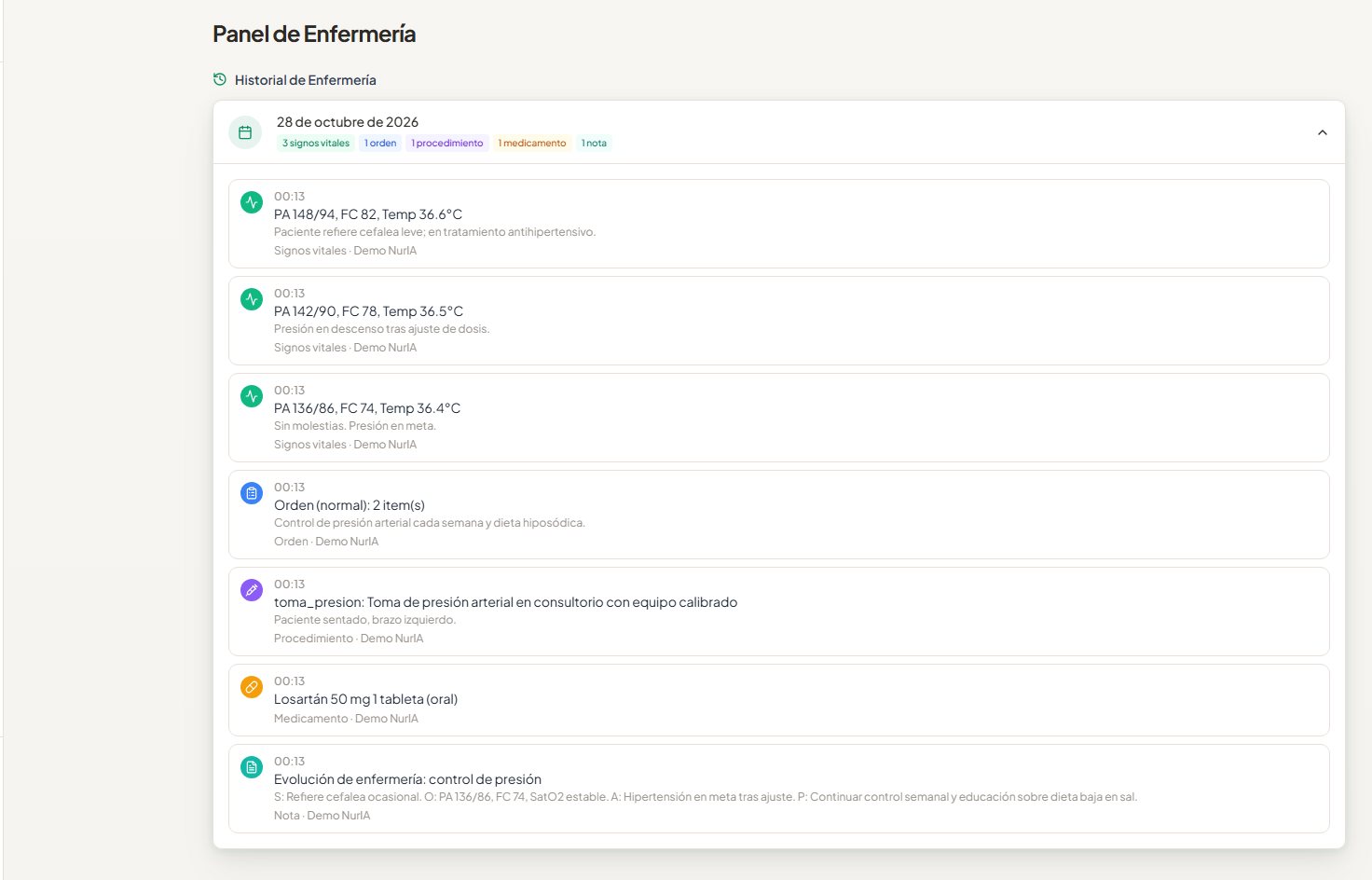Click 'Orden · Demo NurIA' label
The width and height of the screenshot is (1372, 880).
[326, 542]
